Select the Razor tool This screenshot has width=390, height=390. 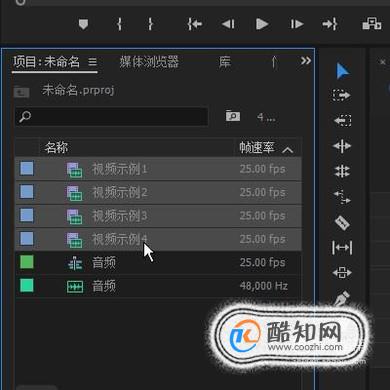click(x=342, y=222)
